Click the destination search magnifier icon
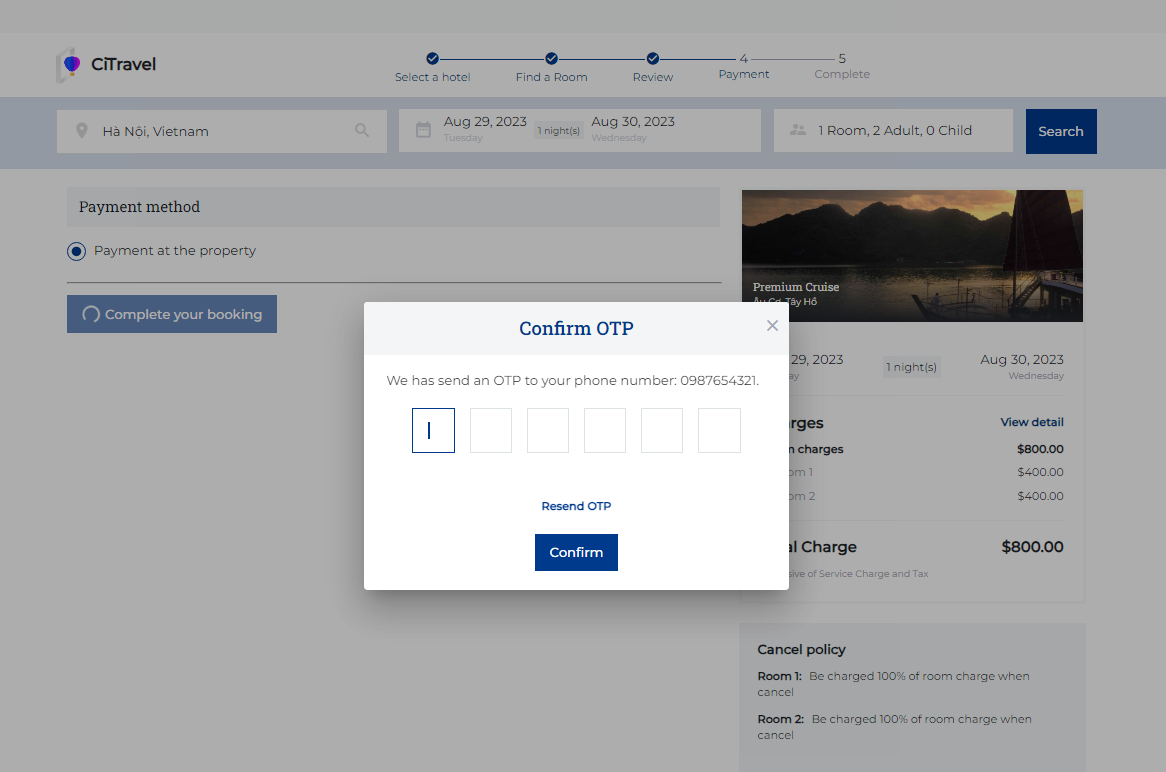This screenshot has height=772, width=1166. click(362, 131)
